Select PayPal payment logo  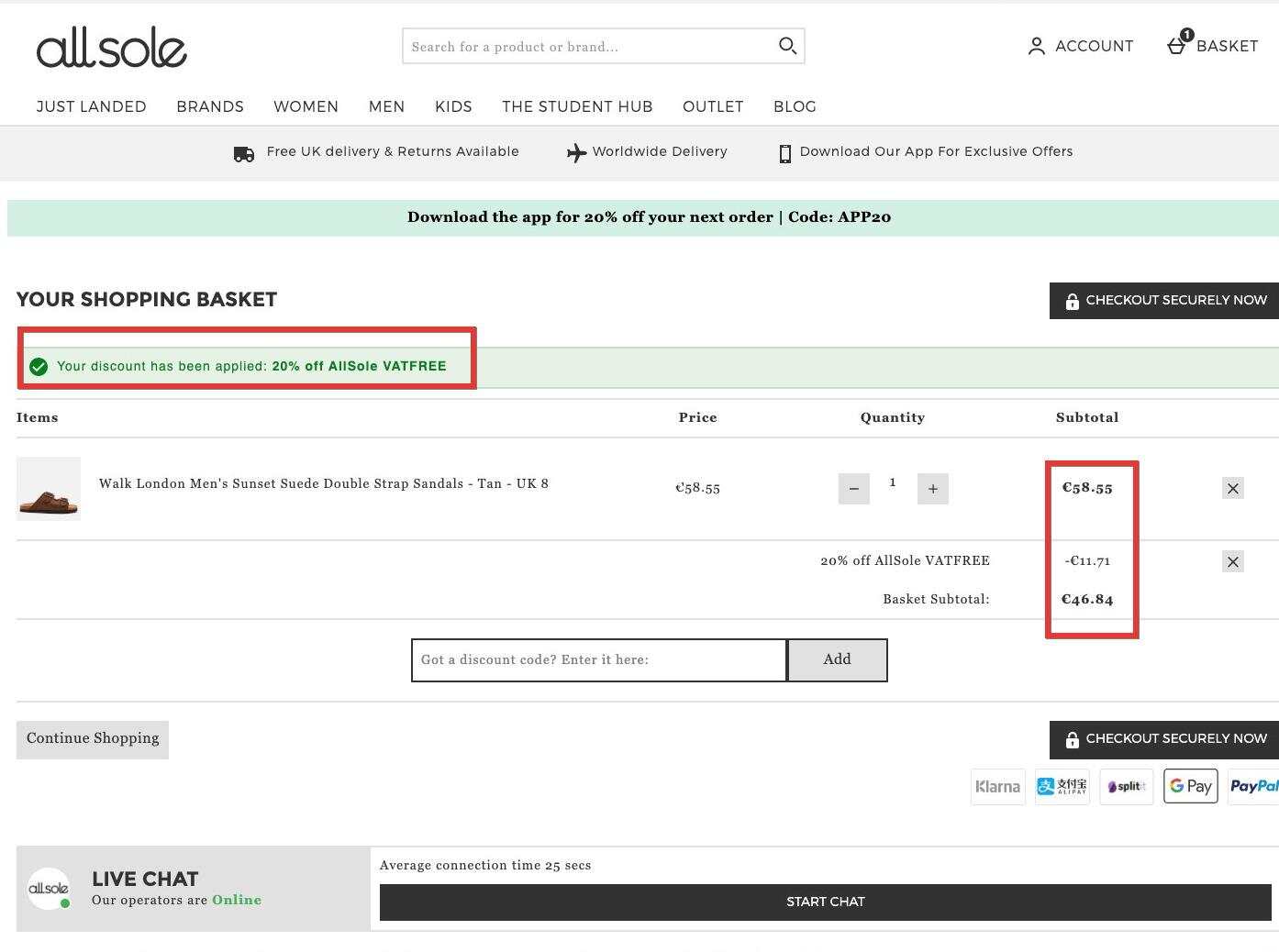coord(1253,787)
